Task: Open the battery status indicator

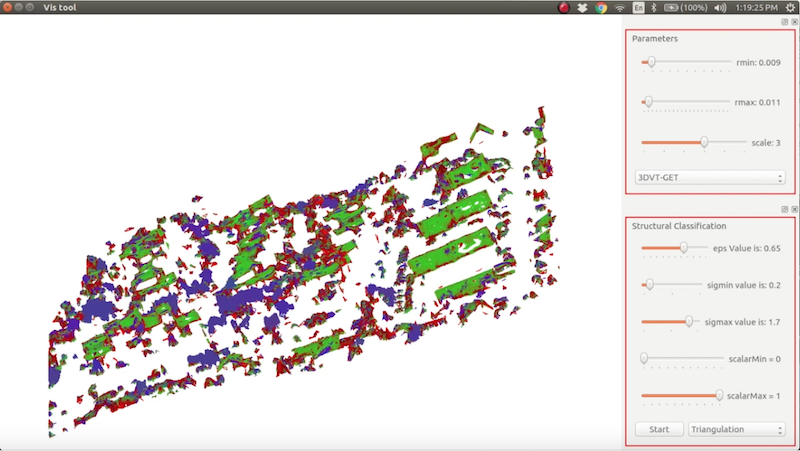Action: [686, 8]
